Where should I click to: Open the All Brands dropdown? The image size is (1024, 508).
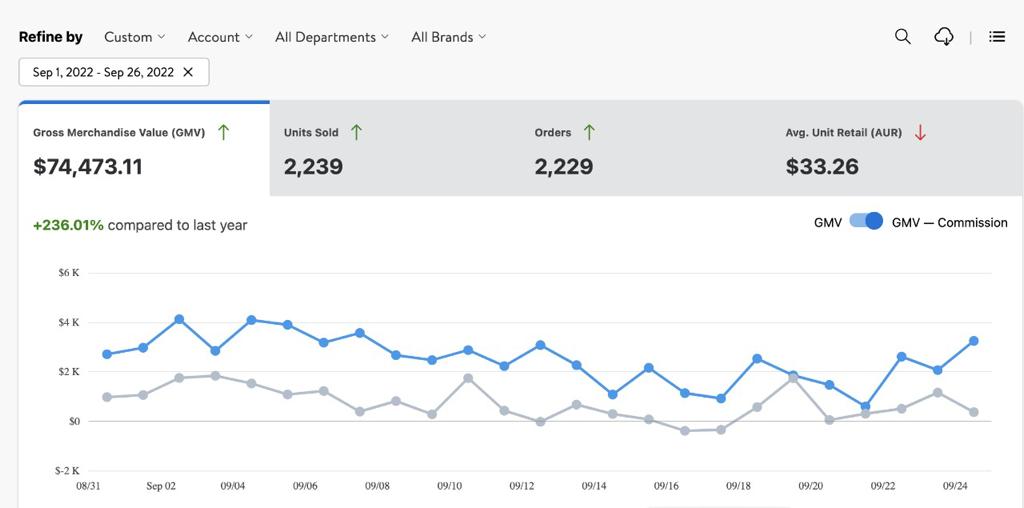[448, 37]
